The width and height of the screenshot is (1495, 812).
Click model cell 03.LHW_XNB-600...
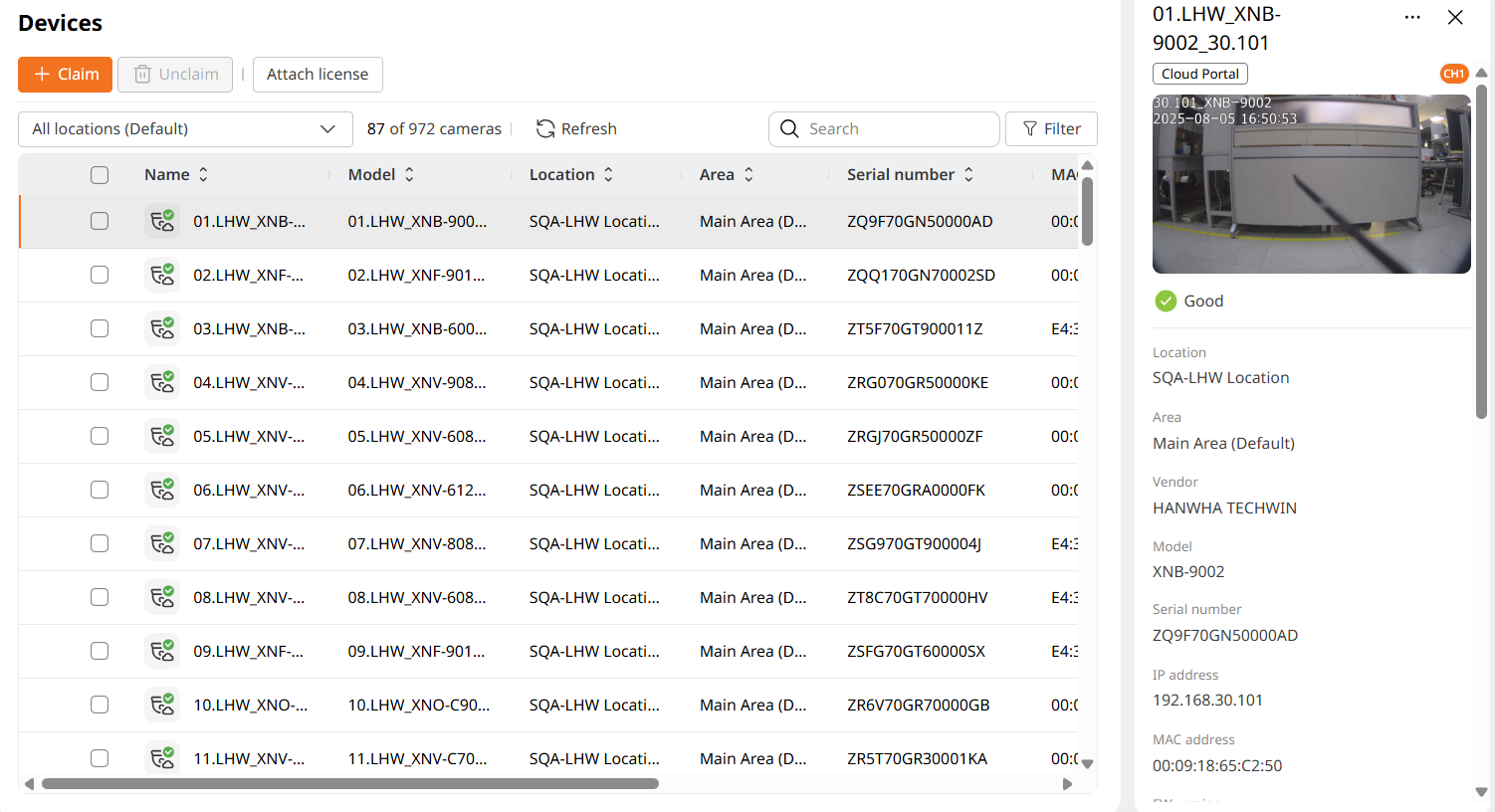[417, 328]
